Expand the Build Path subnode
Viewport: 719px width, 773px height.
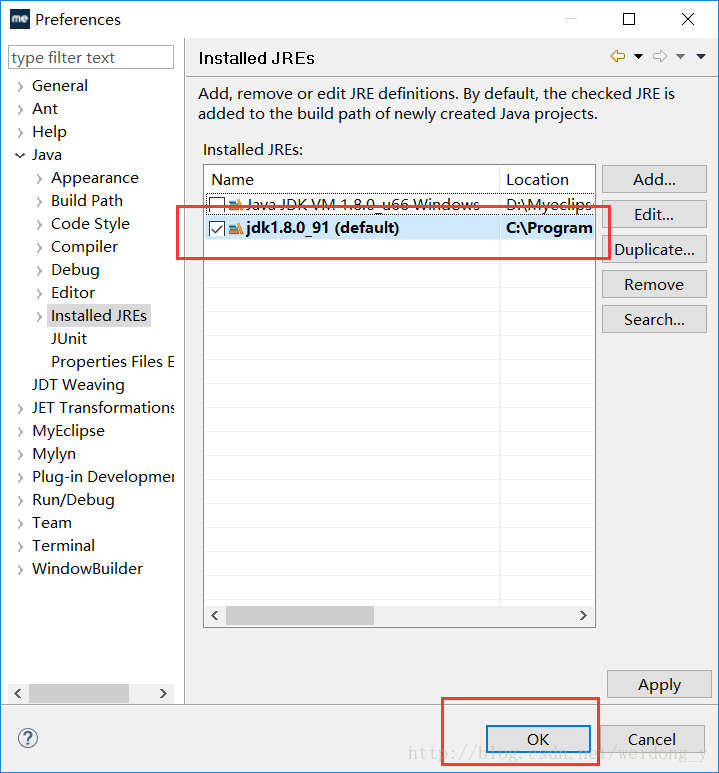(x=39, y=202)
